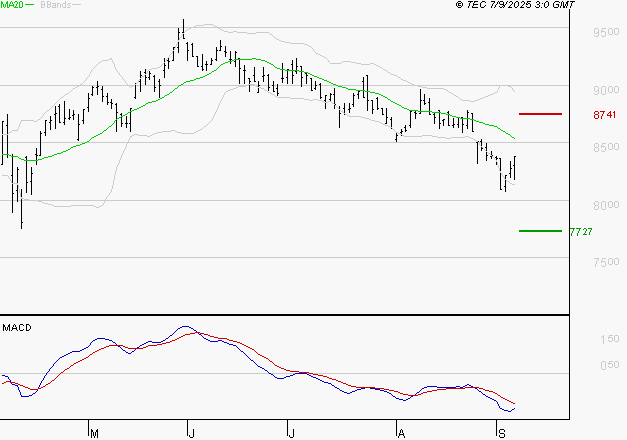Image resolution: width=627 pixels, height=440 pixels.
Task: Click the 050 MACD axis label
Action: coord(610,365)
